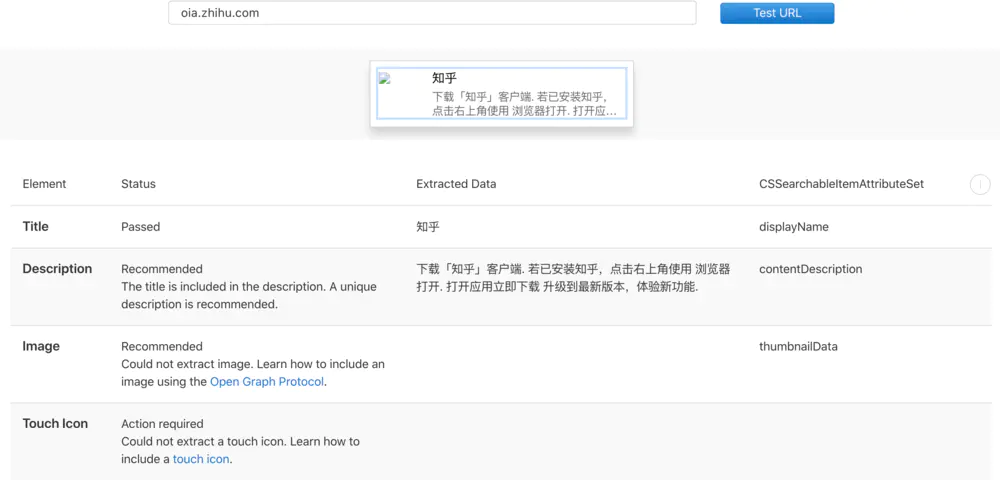
Task: Select the Image row label
Action: point(41,346)
